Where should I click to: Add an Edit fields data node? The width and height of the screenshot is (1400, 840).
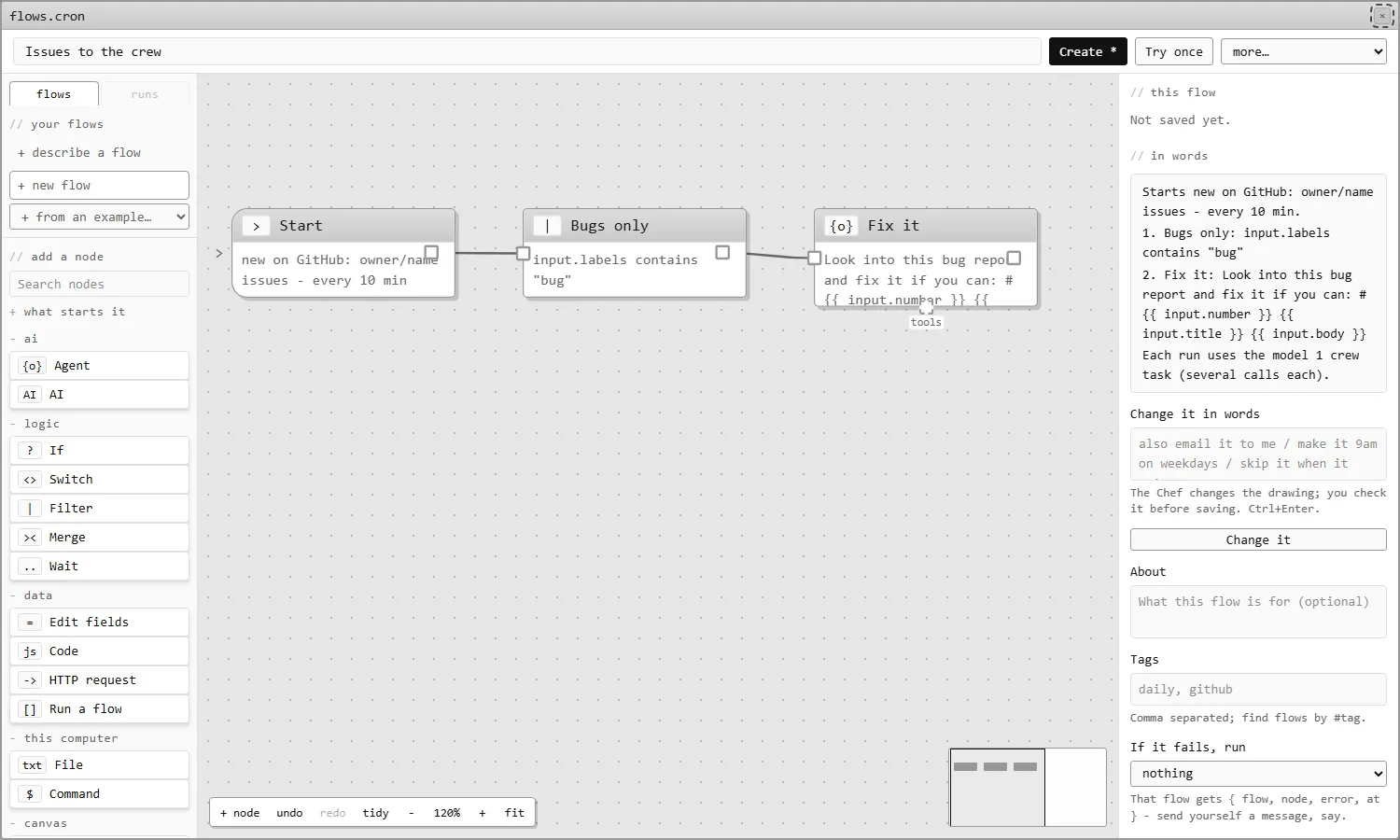[x=99, y=623]
